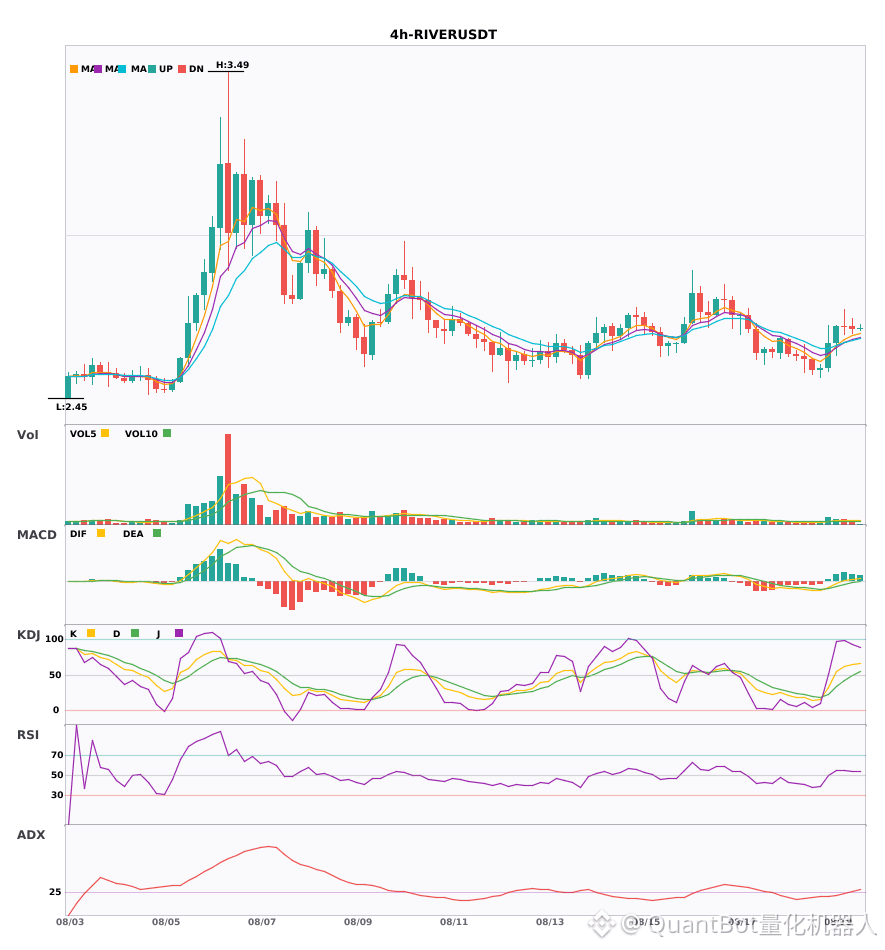Click the green DEA legend swatch

[157, 533]
